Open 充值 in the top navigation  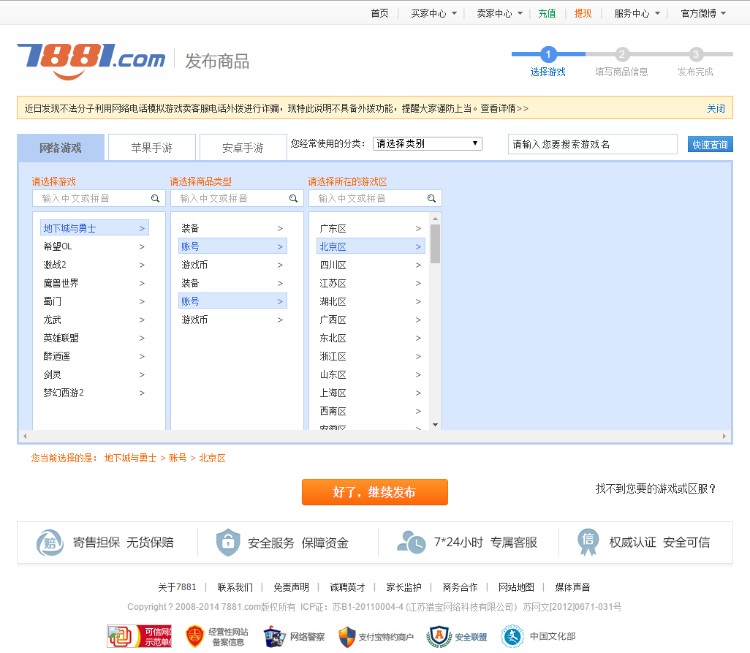tap(547, 13)
